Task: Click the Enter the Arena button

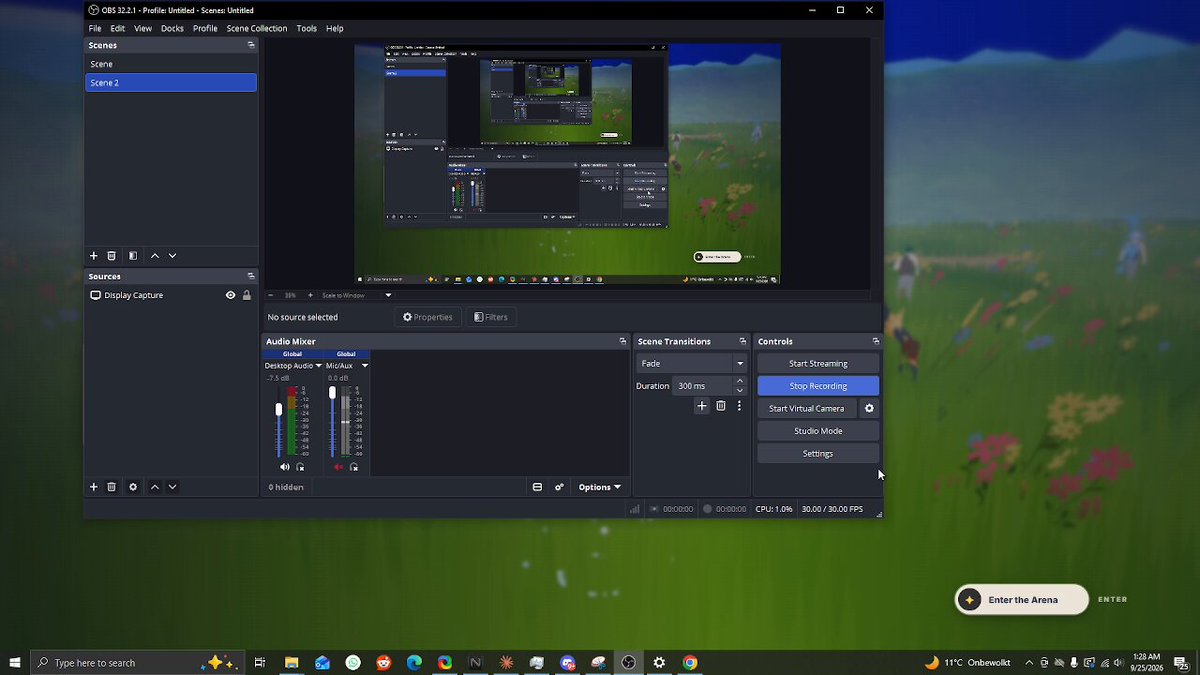Action: (1021, 600)
